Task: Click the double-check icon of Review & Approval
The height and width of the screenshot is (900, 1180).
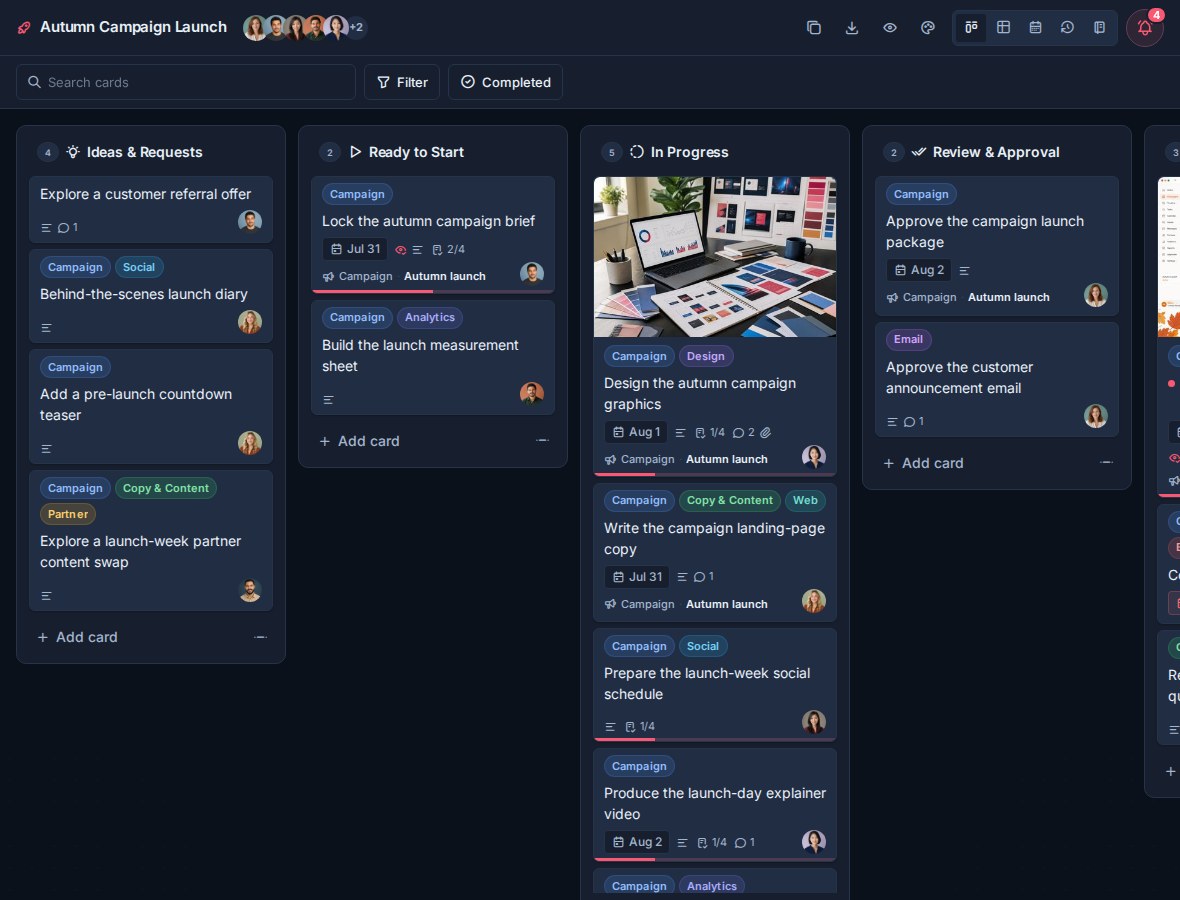Action: click(x=919, y=152)
